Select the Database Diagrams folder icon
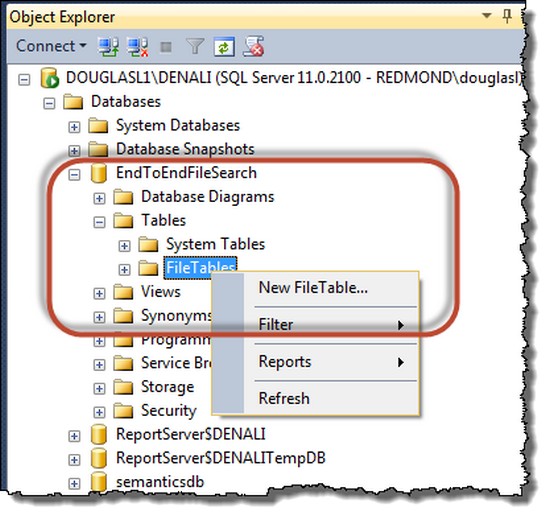Screen dimensions: 550x516 tap(123, 197)
